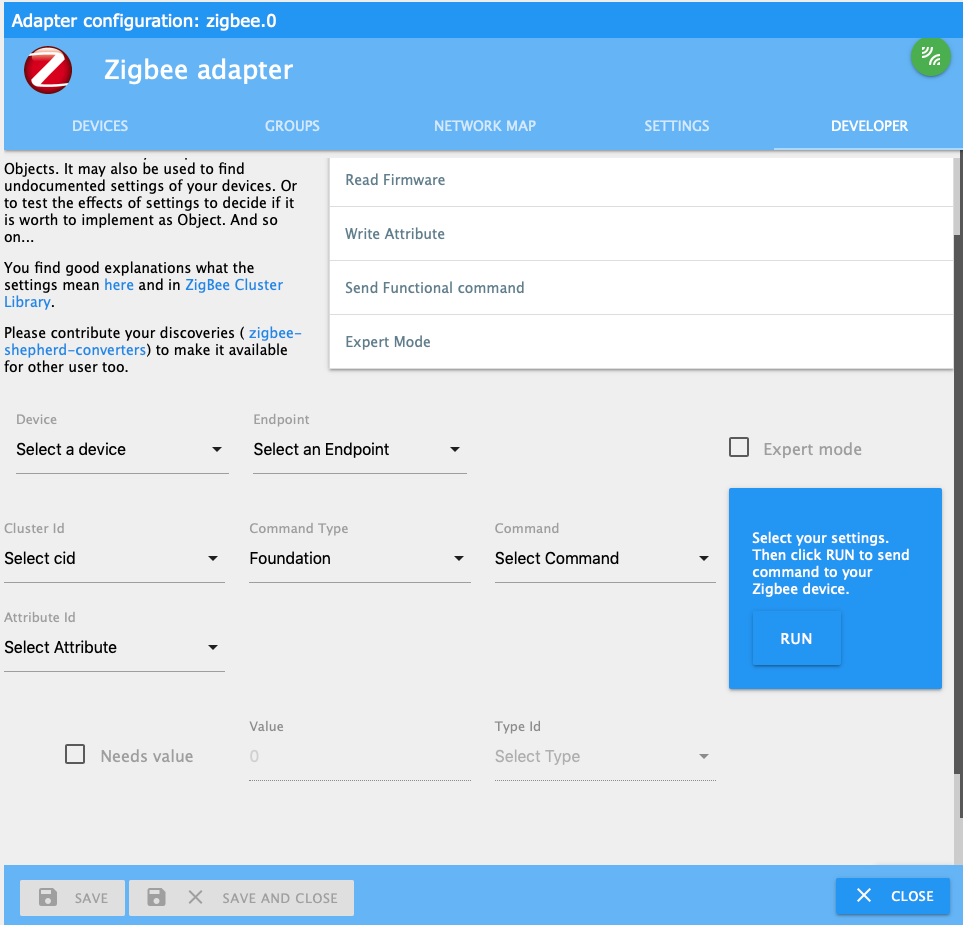The width and height of the screenshot is (963, 925).
Task: Open the Type Id Select Type dropdown
Action: [x=605, y=756]
